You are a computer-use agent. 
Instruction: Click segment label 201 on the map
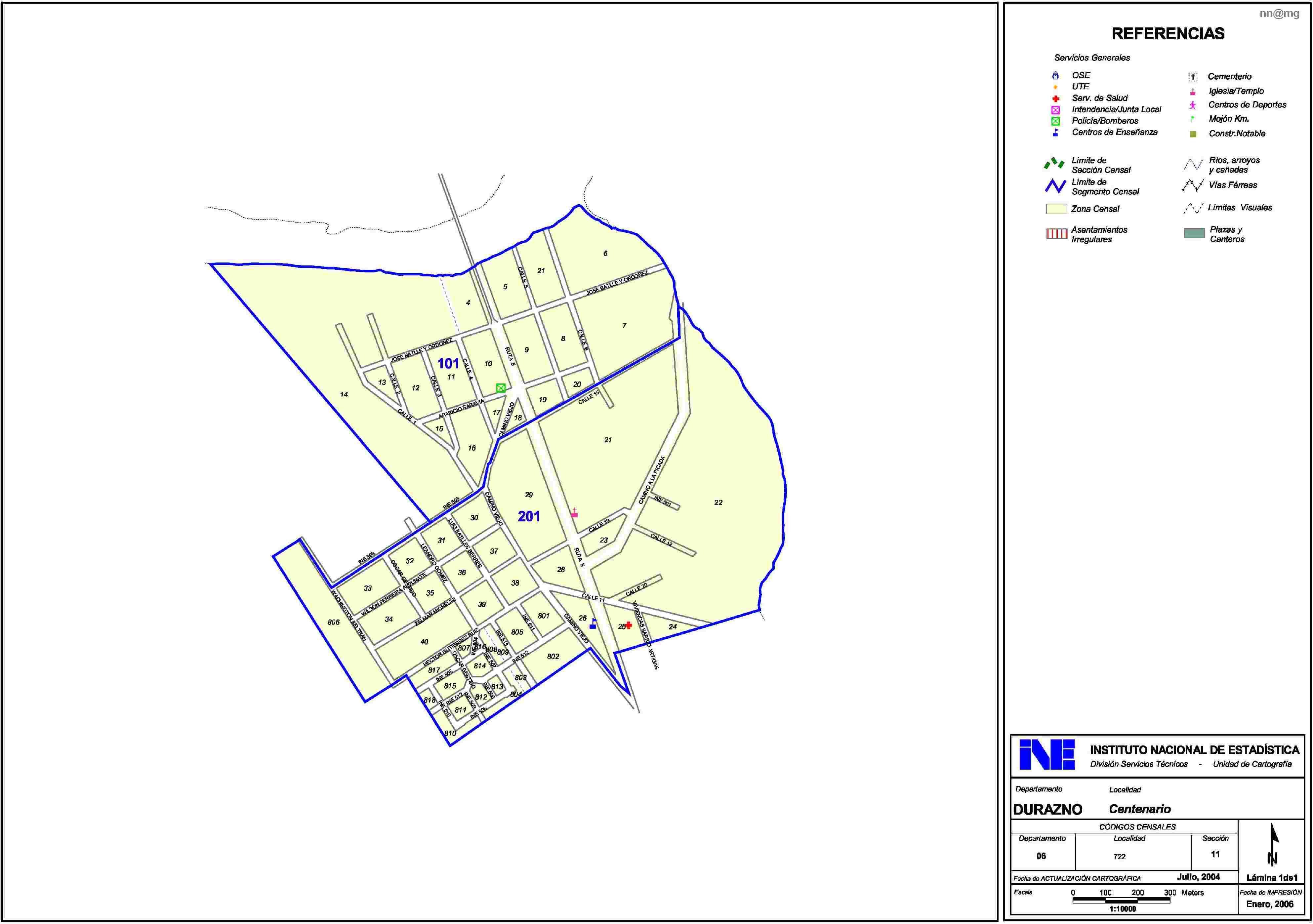[529, 516]
